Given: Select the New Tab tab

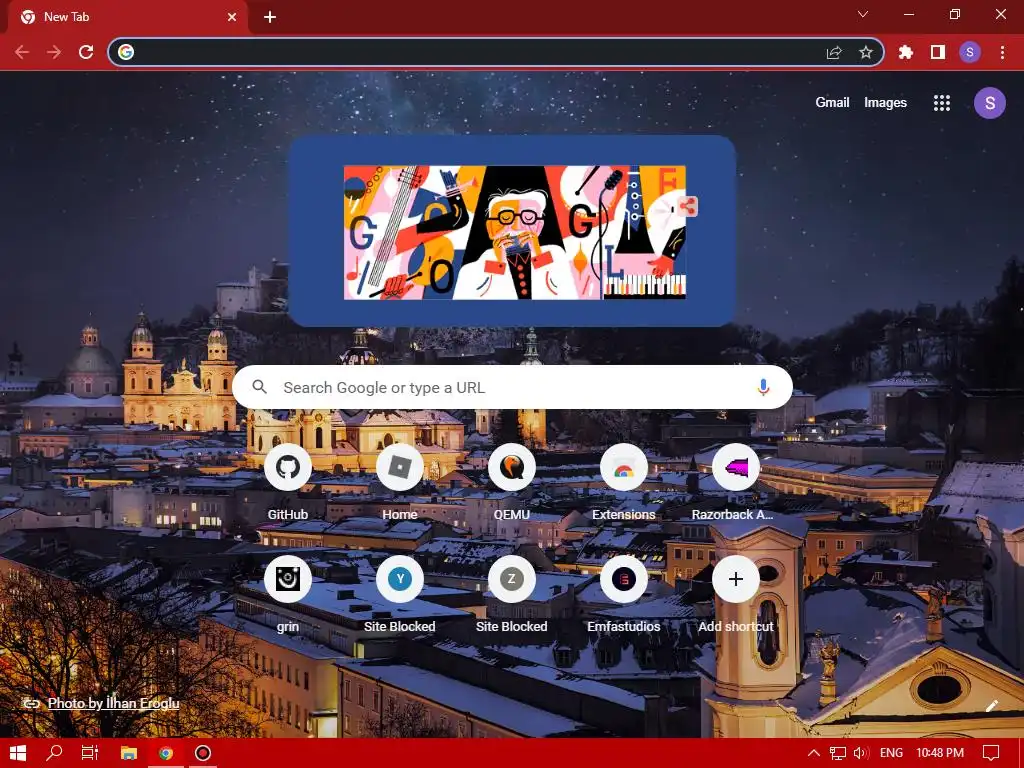Looking at the screenshot, I should 128,17.
